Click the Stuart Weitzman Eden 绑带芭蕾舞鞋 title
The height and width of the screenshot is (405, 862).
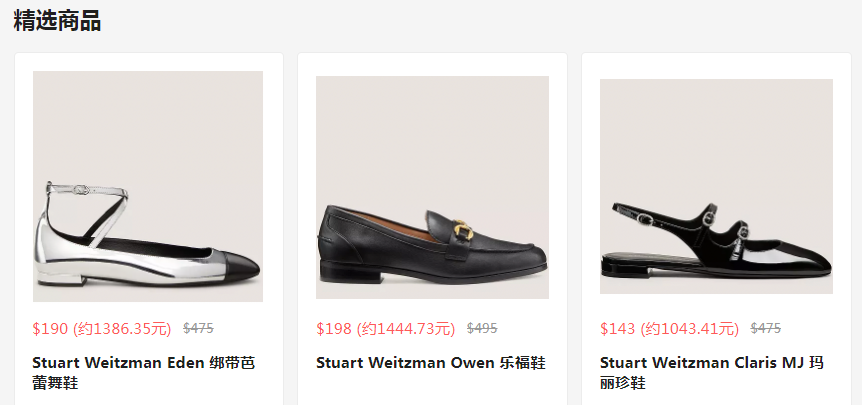(144, 373)
